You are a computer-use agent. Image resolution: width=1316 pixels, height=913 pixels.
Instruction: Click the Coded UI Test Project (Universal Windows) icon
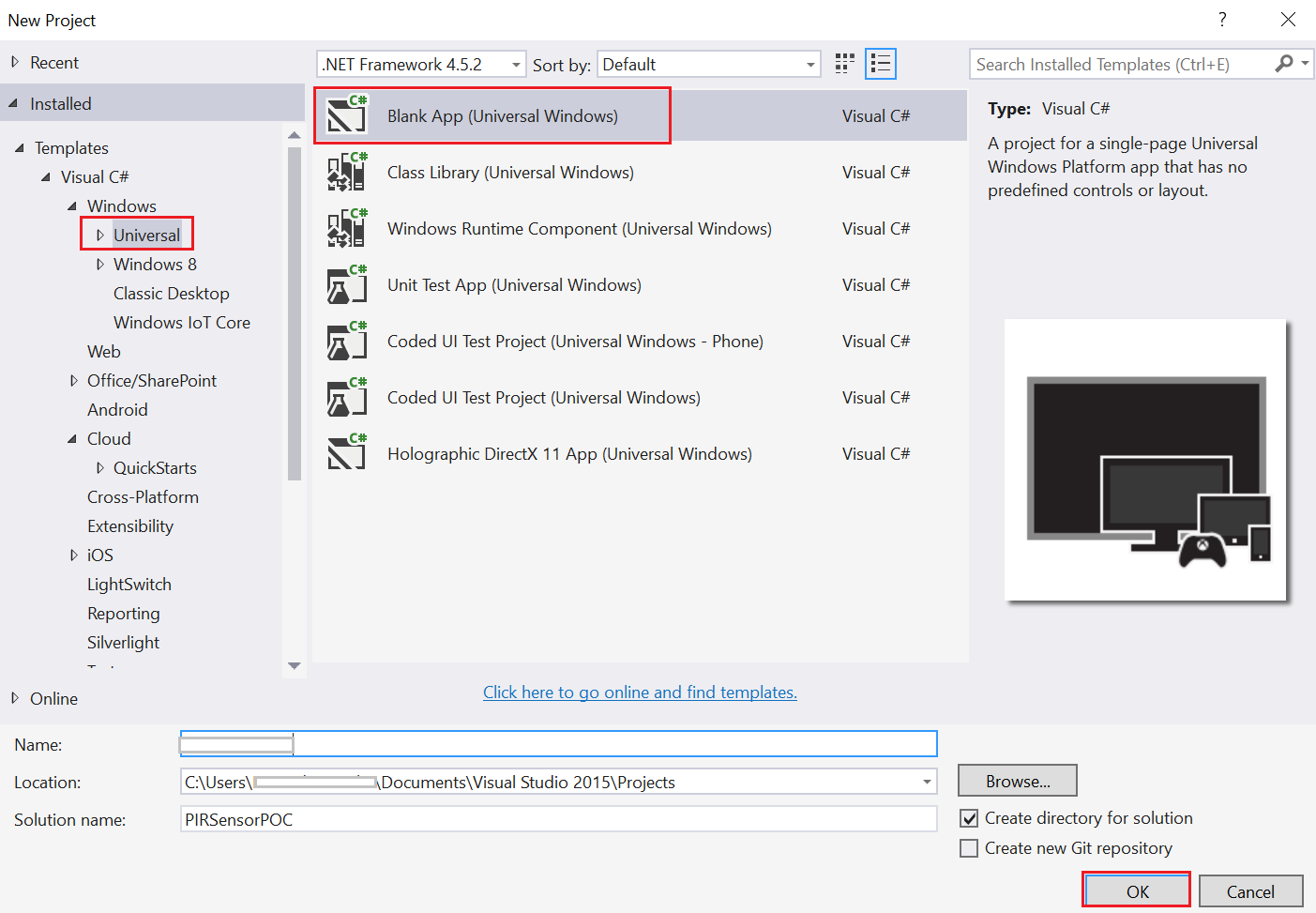[x=346, y=397]
